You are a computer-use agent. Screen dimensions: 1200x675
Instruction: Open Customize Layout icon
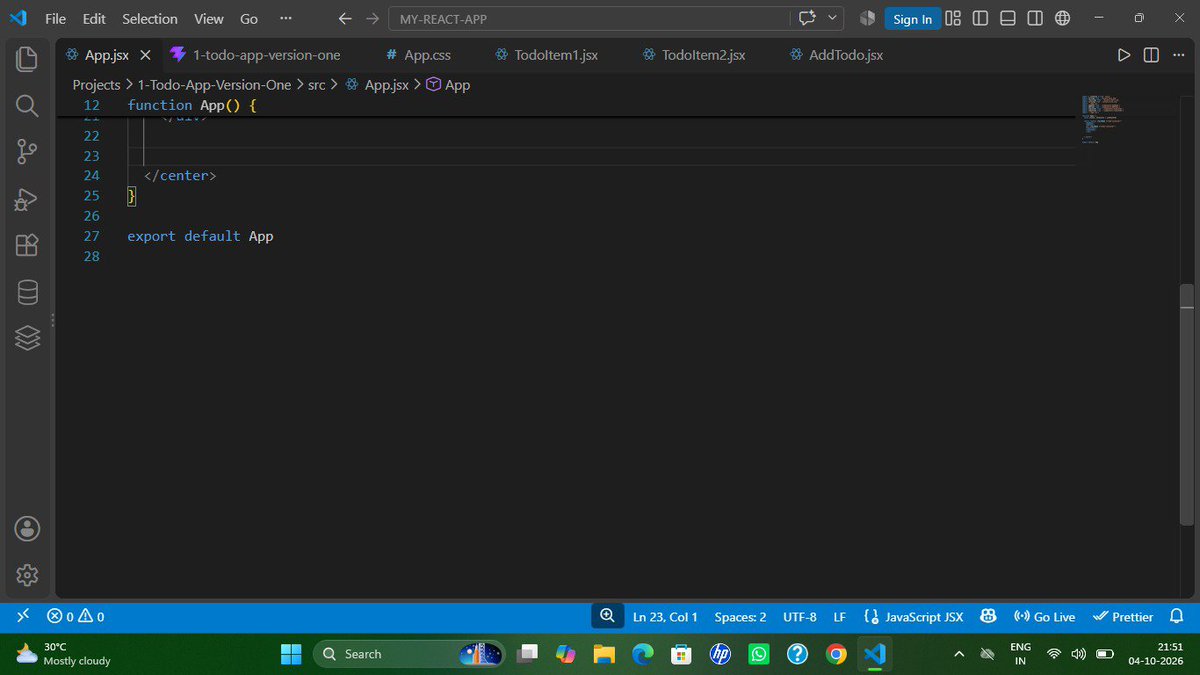click(x=953, y=18)
